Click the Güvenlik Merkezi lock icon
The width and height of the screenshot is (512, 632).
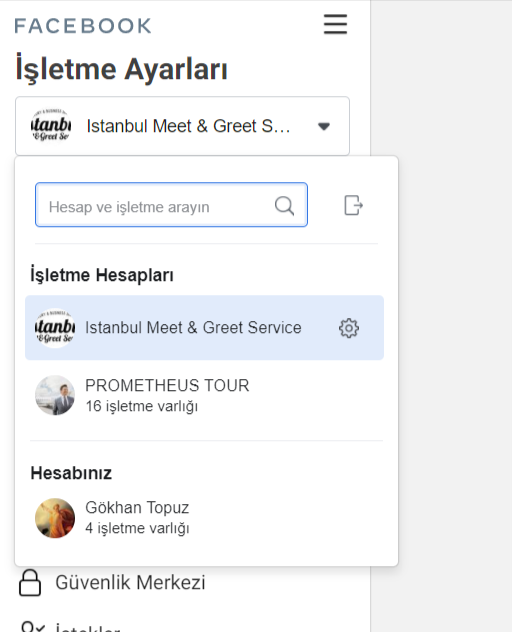click(30, 583)
